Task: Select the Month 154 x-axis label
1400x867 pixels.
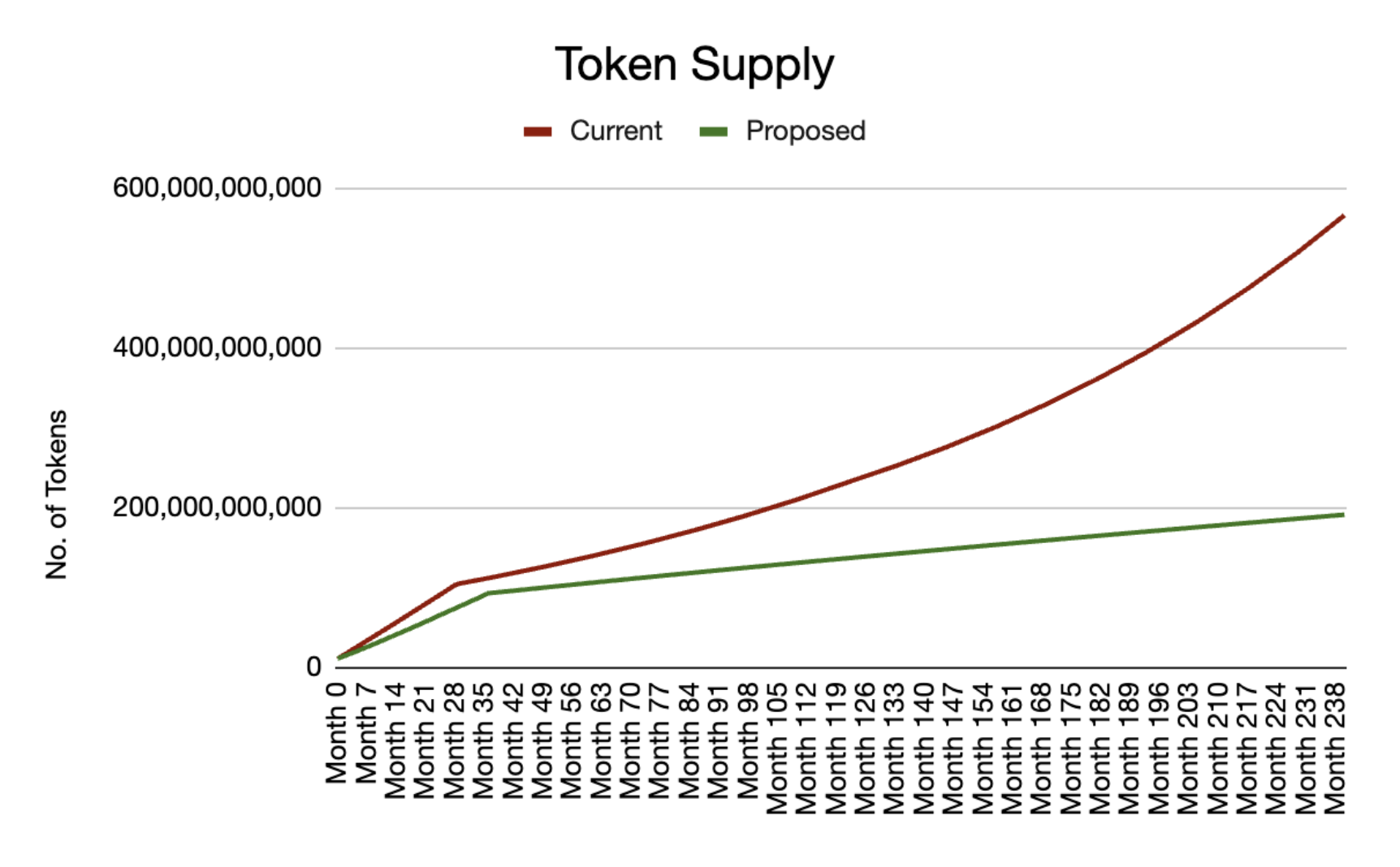Action: tap(983, 748)
